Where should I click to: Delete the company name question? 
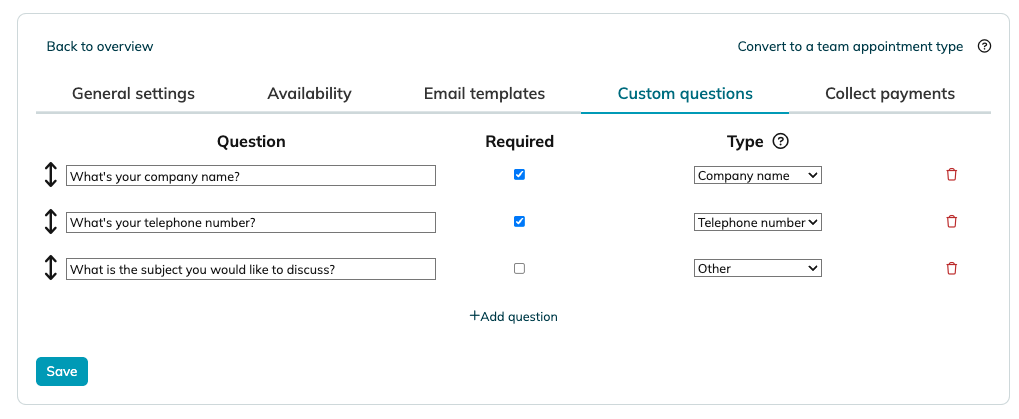(x=951, y=175)
